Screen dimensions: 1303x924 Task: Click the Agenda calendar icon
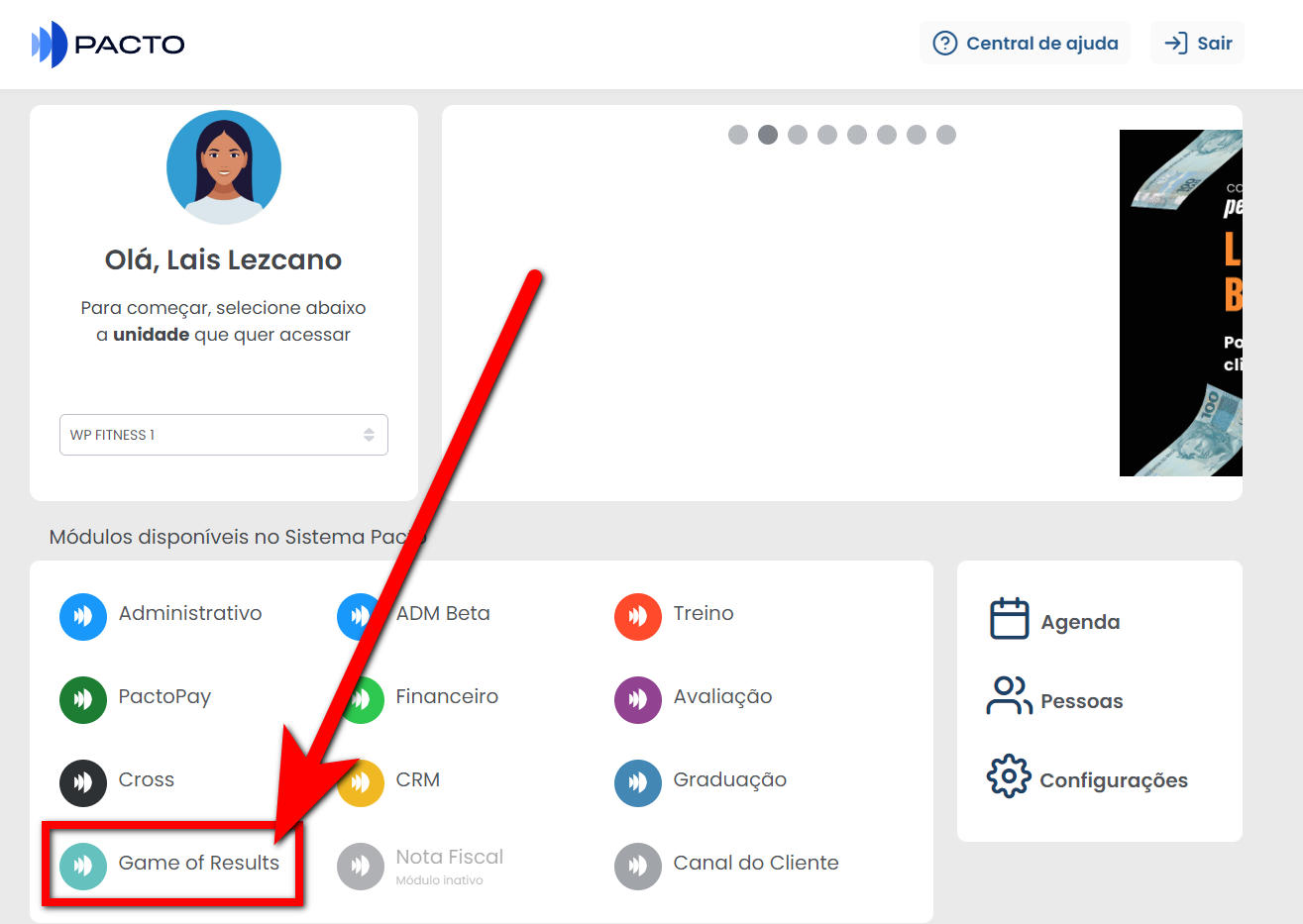(1009, 619)
